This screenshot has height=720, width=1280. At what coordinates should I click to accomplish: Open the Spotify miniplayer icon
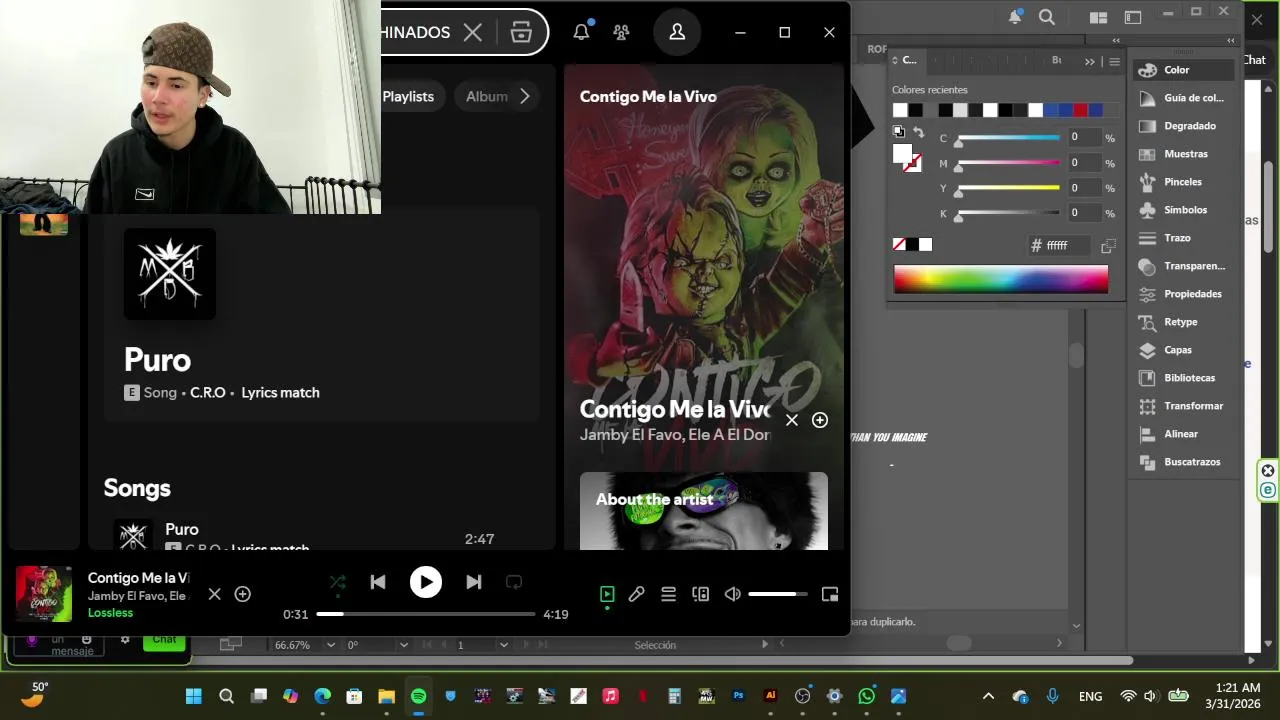tap(830, 594)
